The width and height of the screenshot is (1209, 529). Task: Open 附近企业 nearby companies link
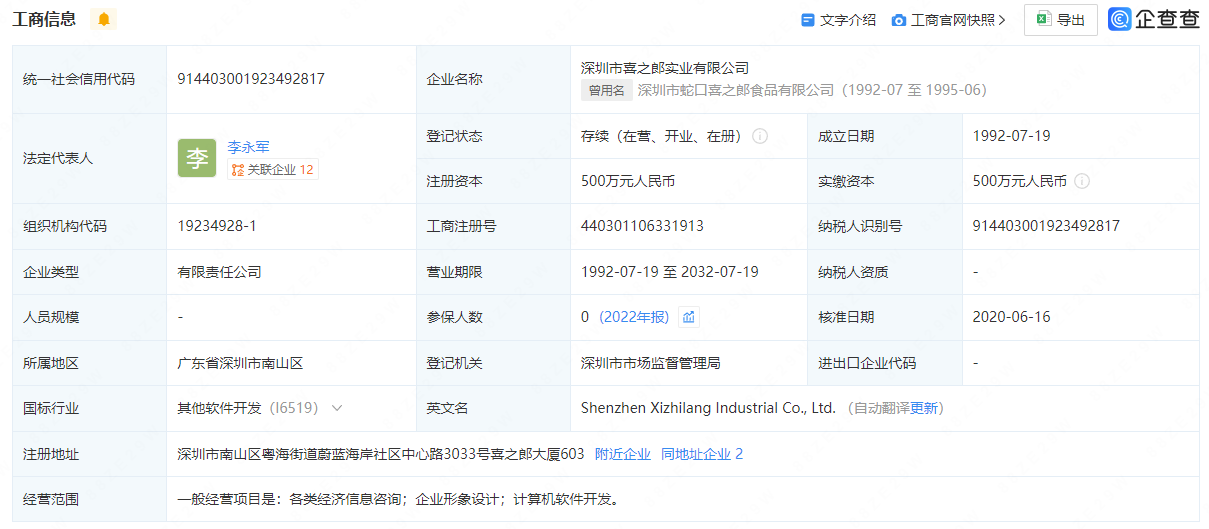(x=622, y=454)
